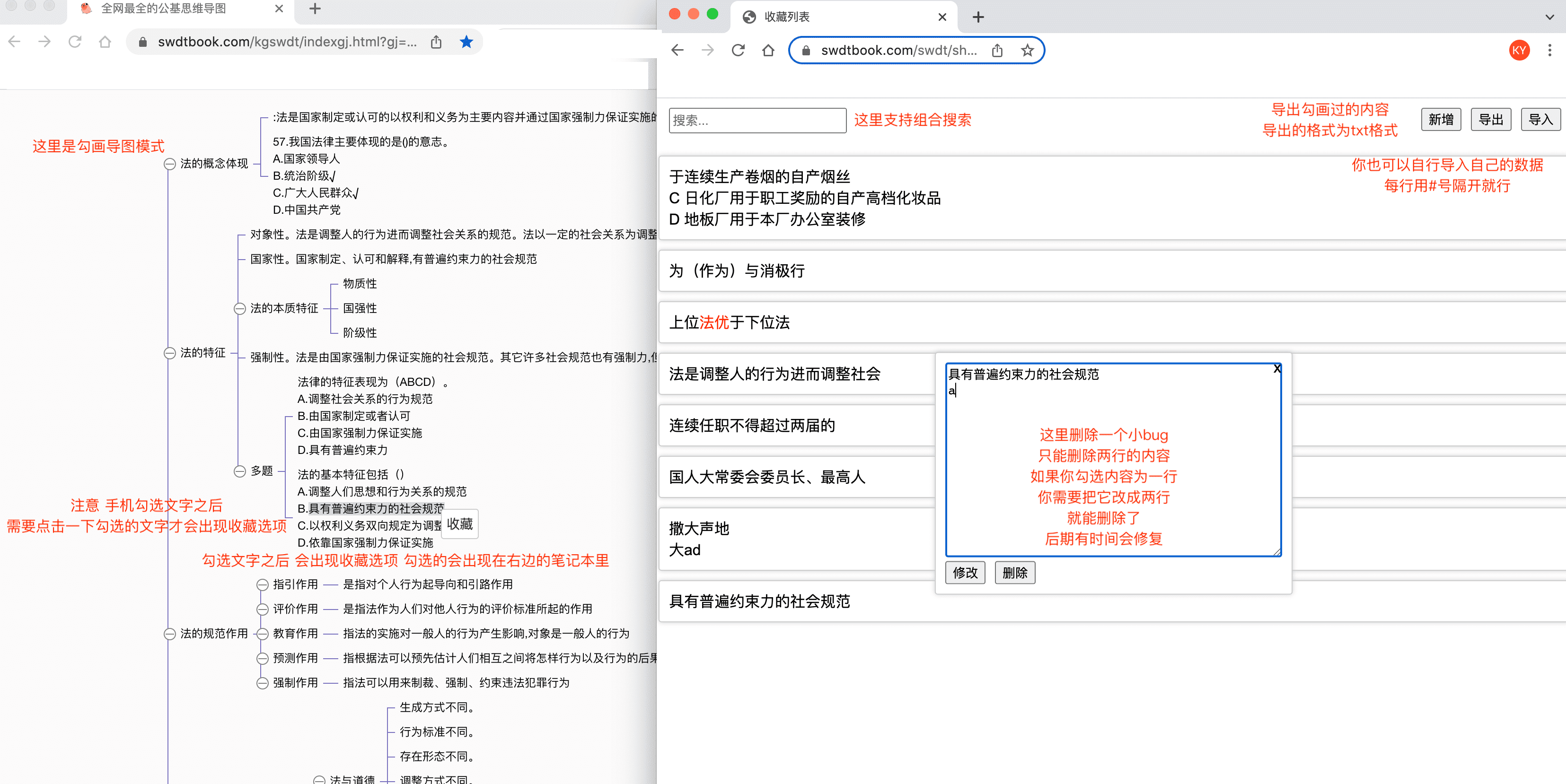Click the 导出 button
The width and height of the screenshot is (1566, 784).
pos(1491,119)
